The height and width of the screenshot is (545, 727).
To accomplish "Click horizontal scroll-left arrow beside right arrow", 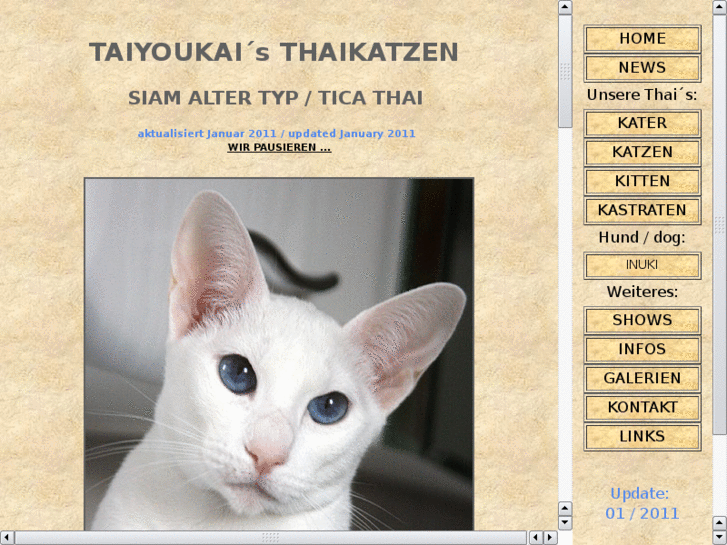I will point(536,538).
